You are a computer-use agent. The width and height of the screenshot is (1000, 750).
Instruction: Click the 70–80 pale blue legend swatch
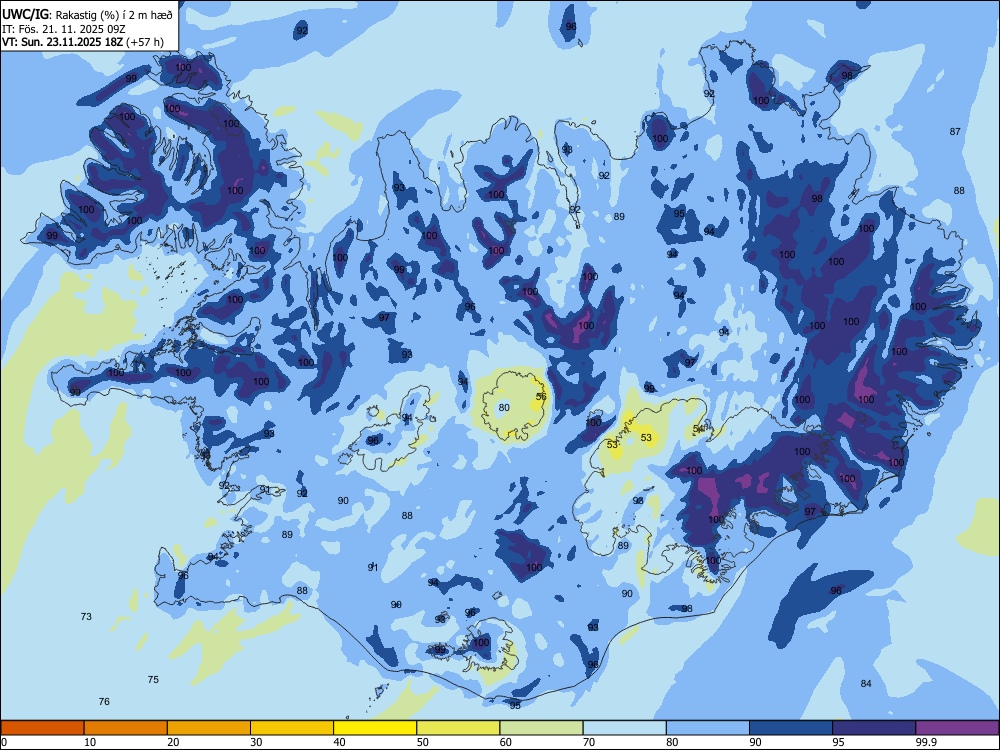[624, 728]
